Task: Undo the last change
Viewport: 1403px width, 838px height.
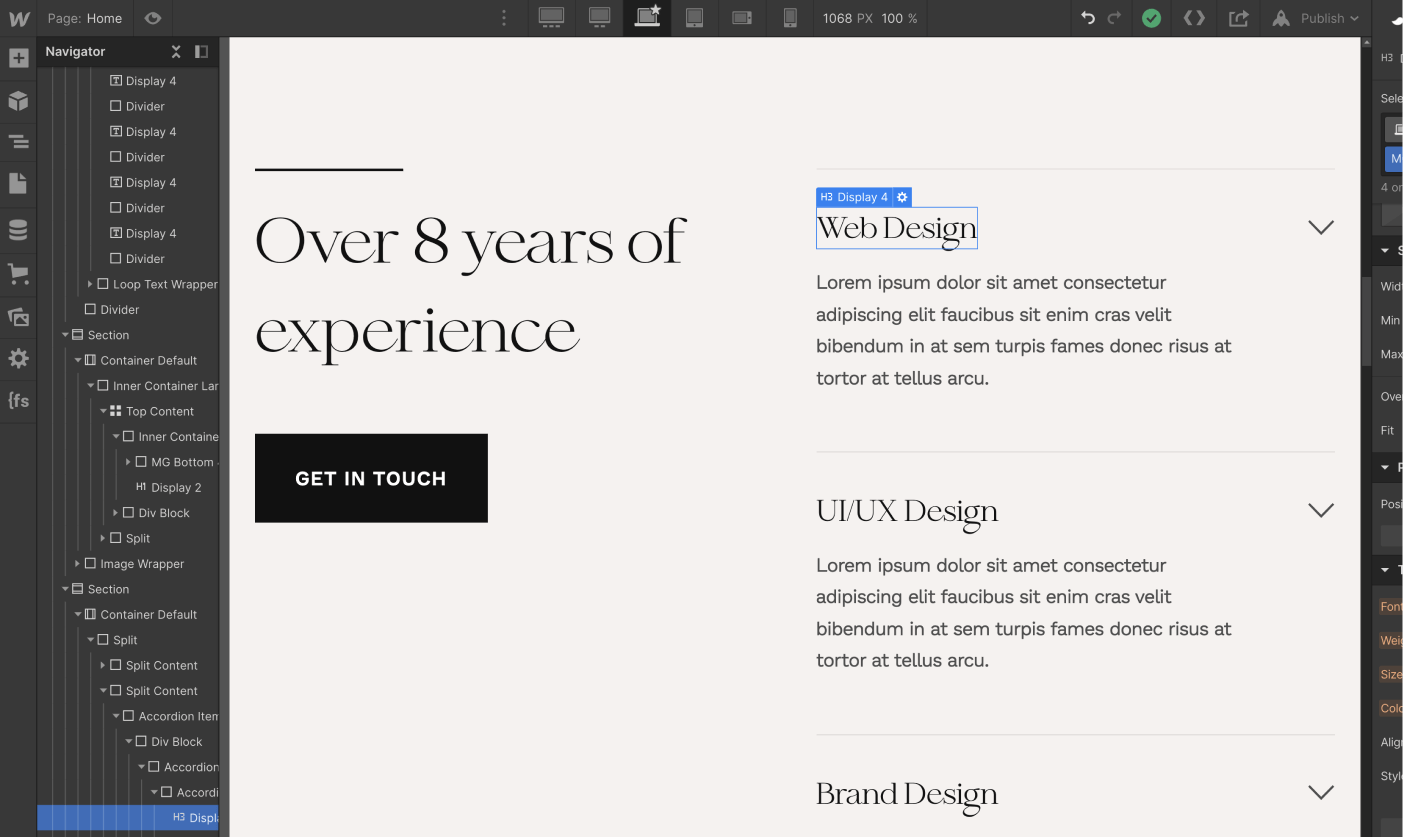Action: tap(1089, 18)
